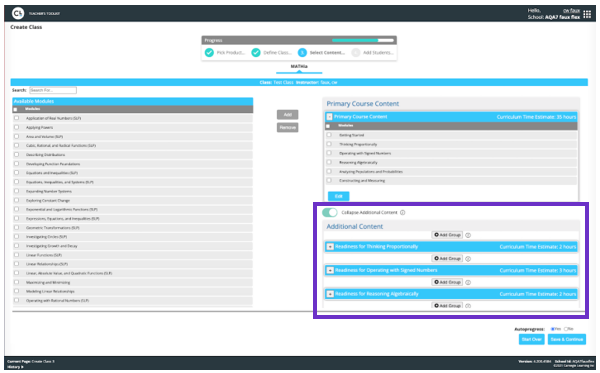Check the Thinking Proportionally primary content checkbox
600x373 pixels.
point(329,144)
